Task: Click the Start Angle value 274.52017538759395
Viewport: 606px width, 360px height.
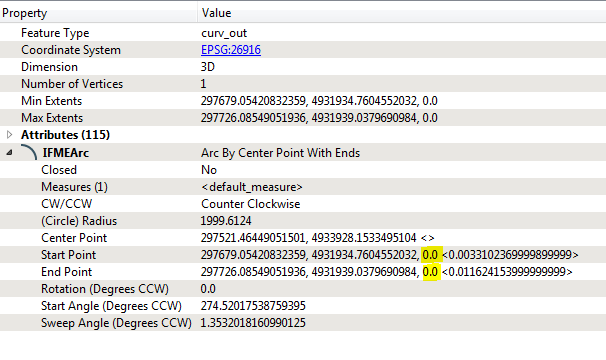Action: coord(253,306)
